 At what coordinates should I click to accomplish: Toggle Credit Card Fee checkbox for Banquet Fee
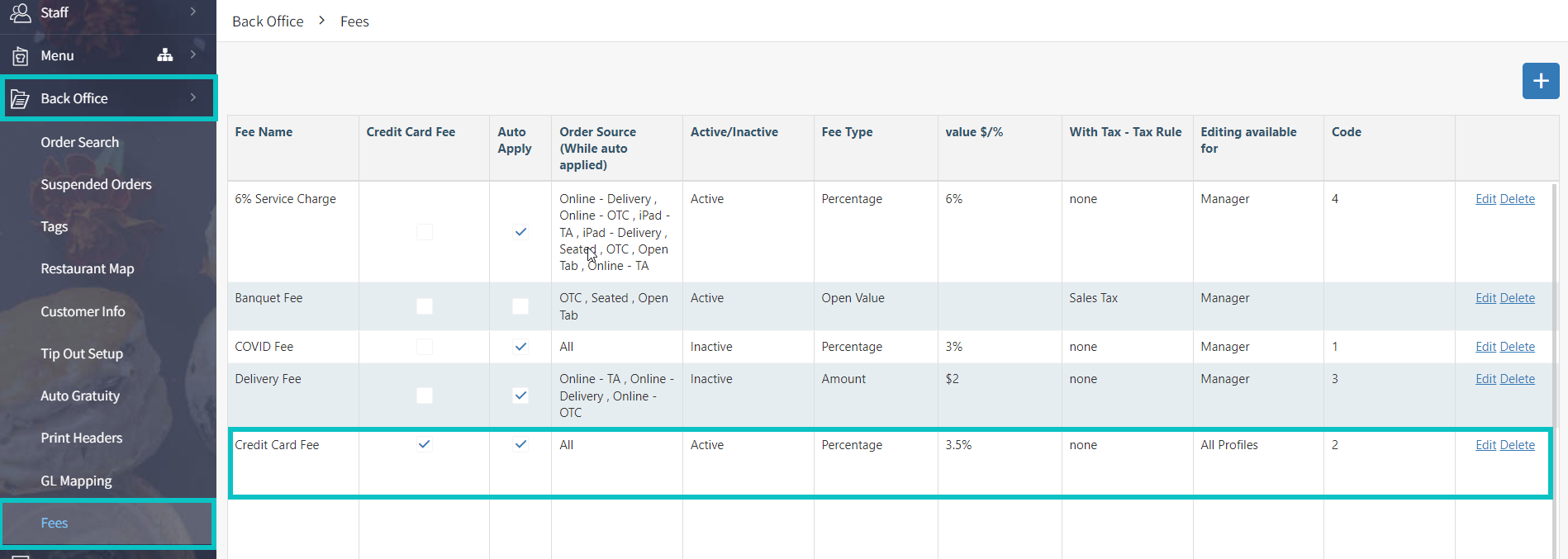coord(425,306)
